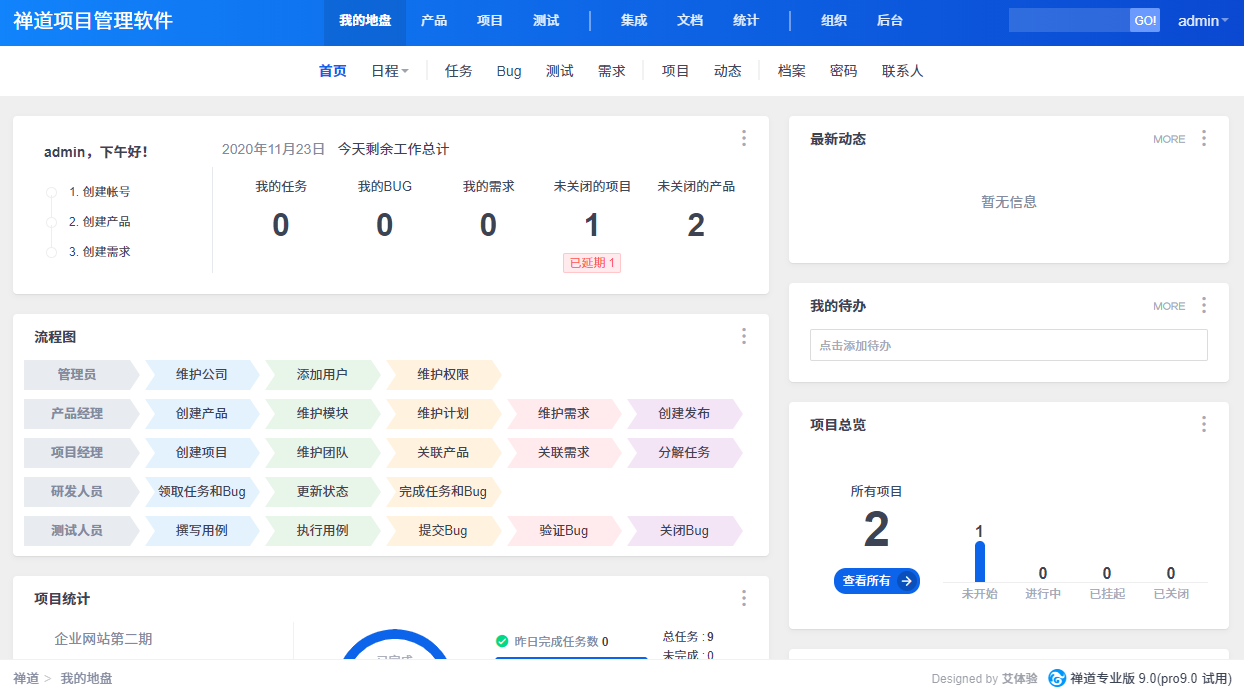This screenshot has height=693, width=1244.
Task: Switch to 测试 main tab
Action: point(546,21)
